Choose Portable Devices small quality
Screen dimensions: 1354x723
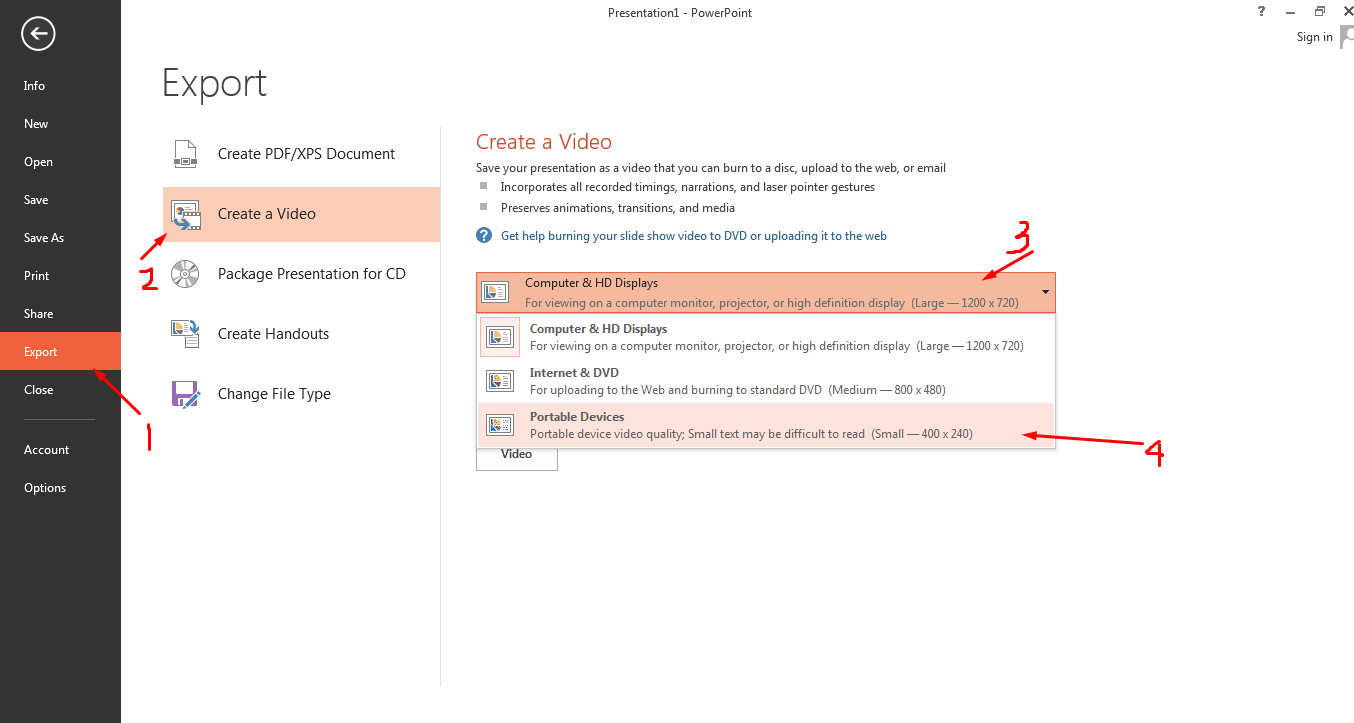pyautogui.click(x=766, y=425)
